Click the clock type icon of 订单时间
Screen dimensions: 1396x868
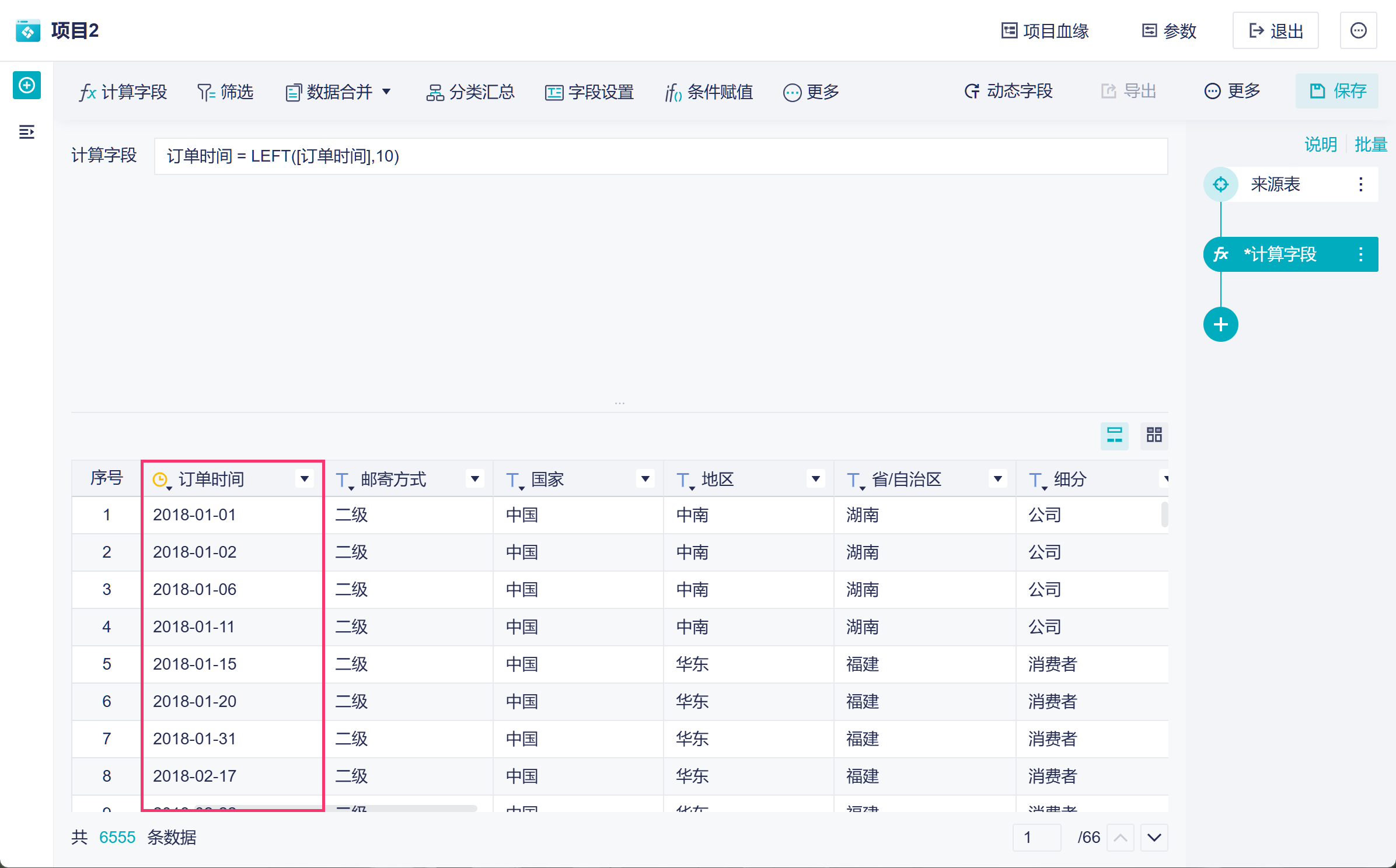click(x=160, y=480)
